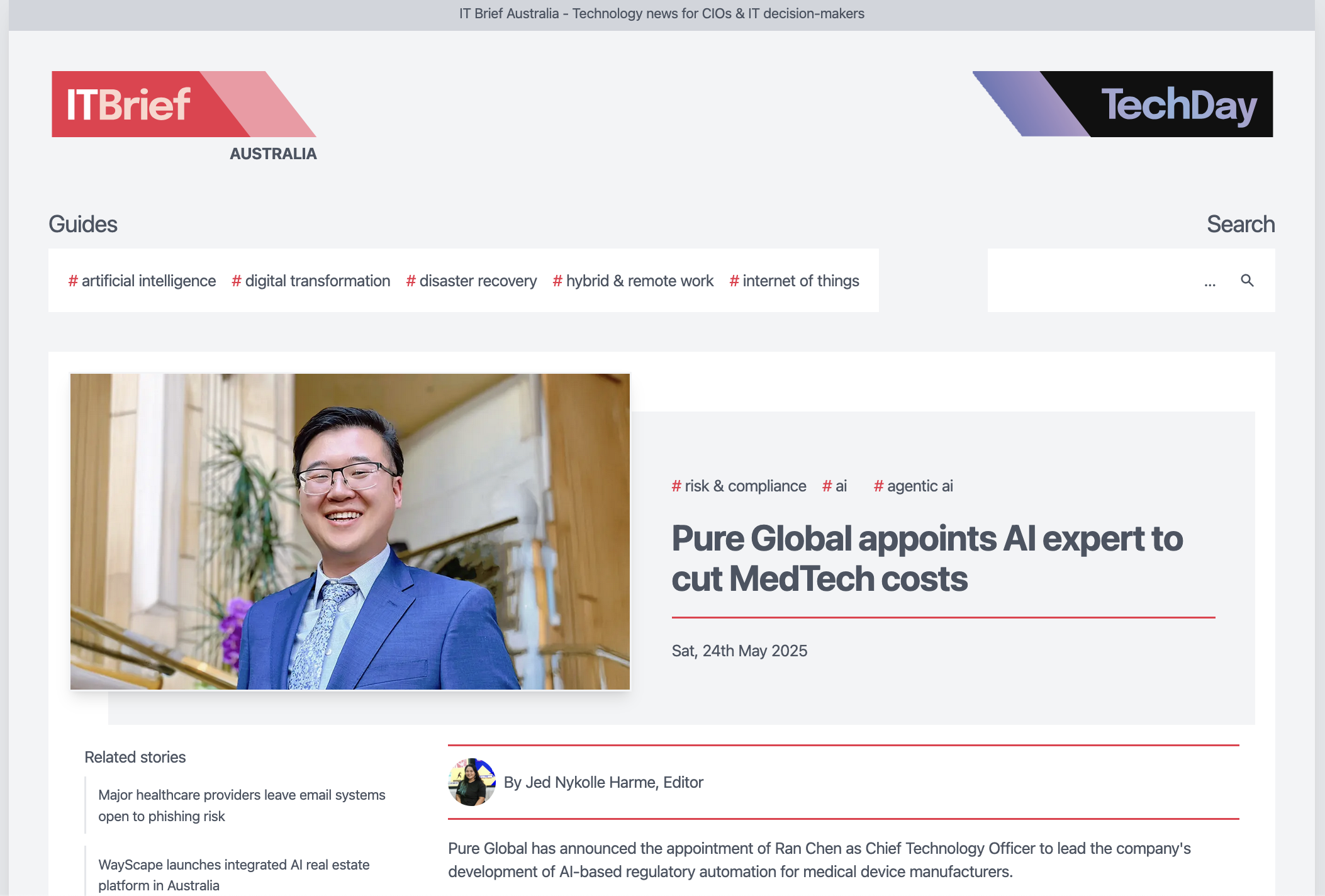Viewport: 1325px width, 896px height.
Task: Open the internet of things tag
Action: [794, 281]
